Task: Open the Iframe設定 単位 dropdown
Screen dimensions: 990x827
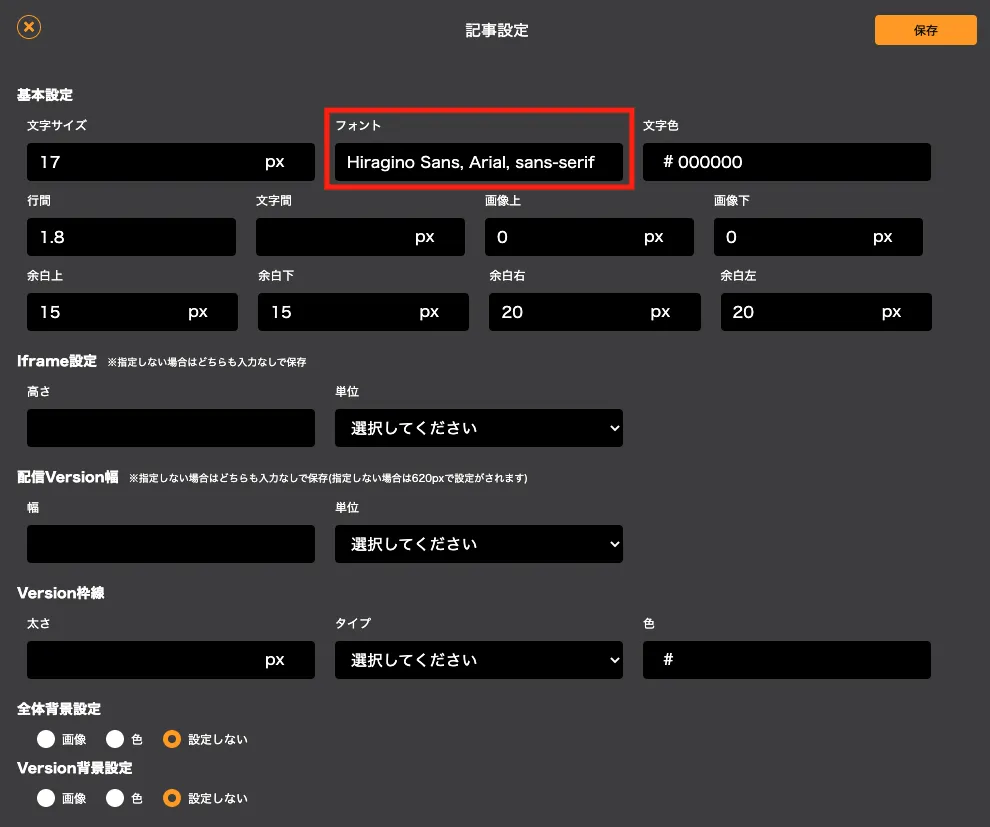Action: (x=479, y=428)
